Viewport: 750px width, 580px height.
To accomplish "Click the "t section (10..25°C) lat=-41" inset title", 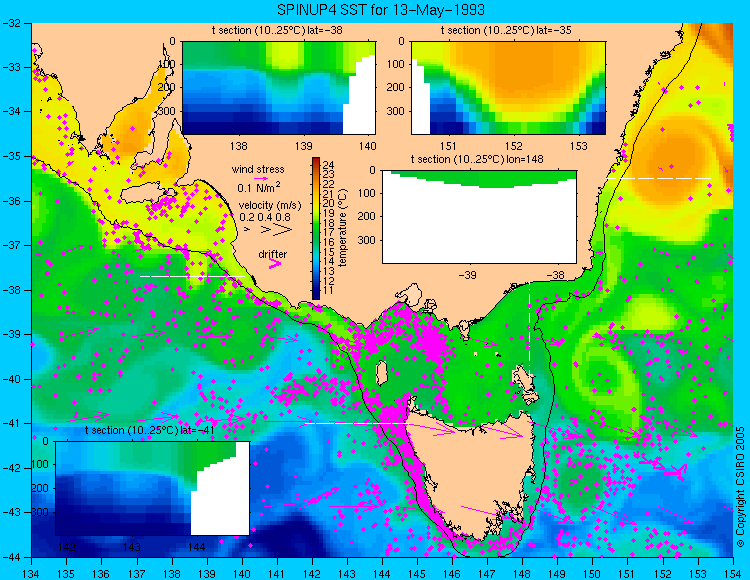I will click(x=150, y=430).
